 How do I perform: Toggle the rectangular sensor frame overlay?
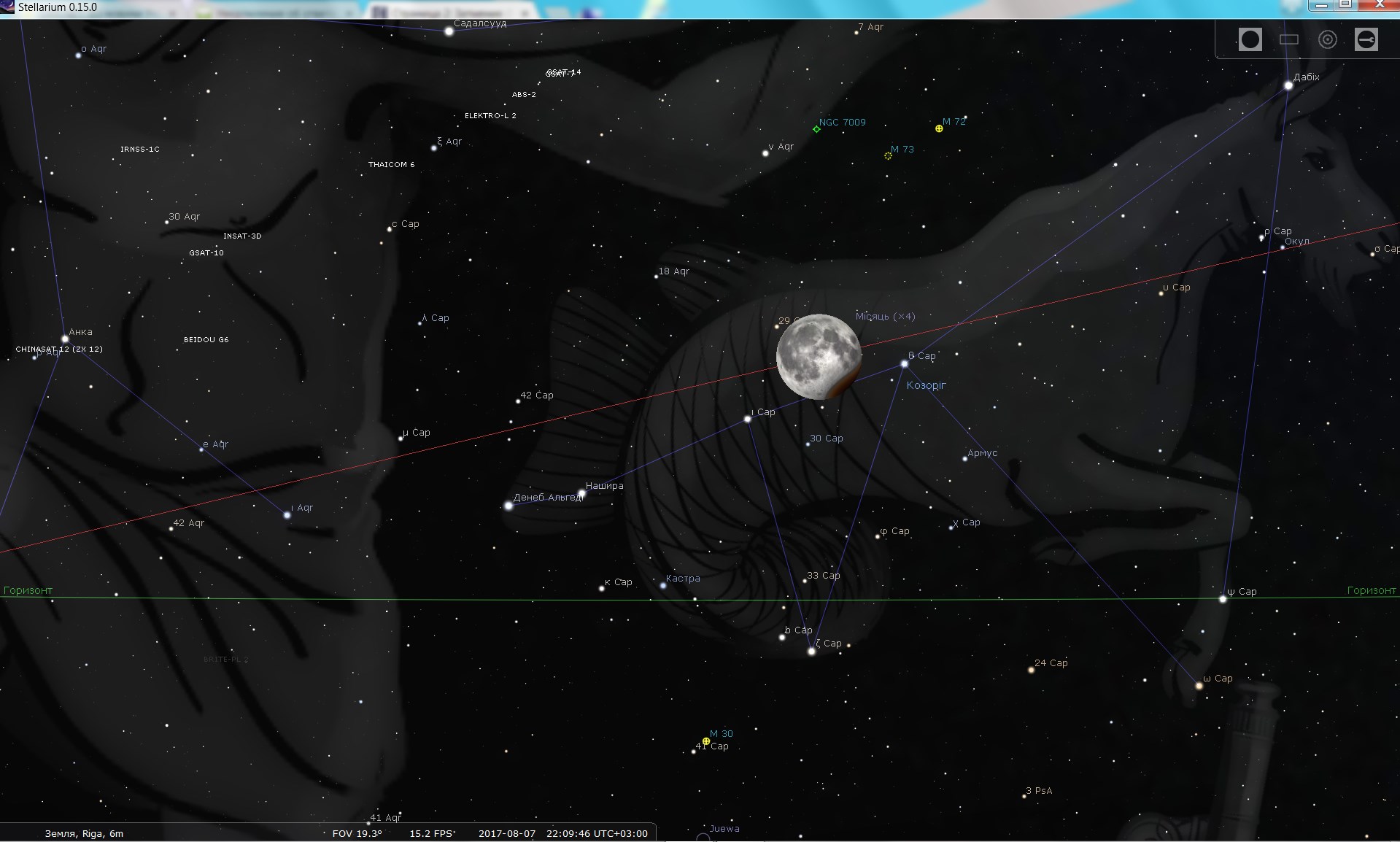(1289, 39)
